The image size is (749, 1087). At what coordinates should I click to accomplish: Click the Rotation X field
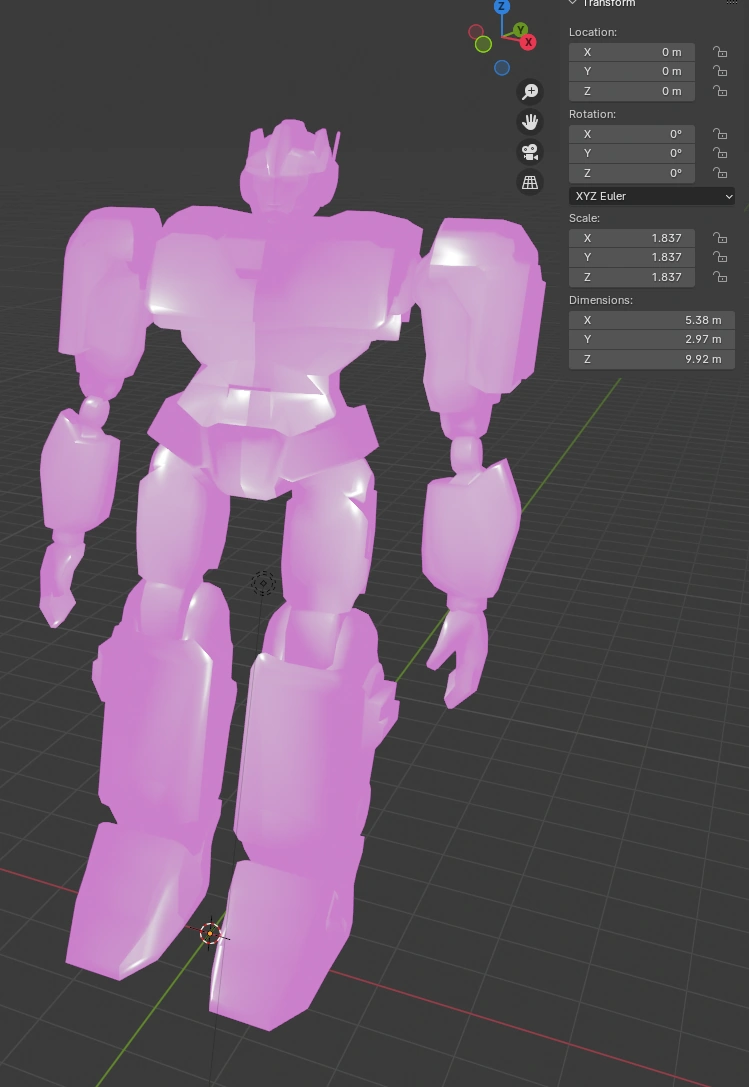(632, 134)
